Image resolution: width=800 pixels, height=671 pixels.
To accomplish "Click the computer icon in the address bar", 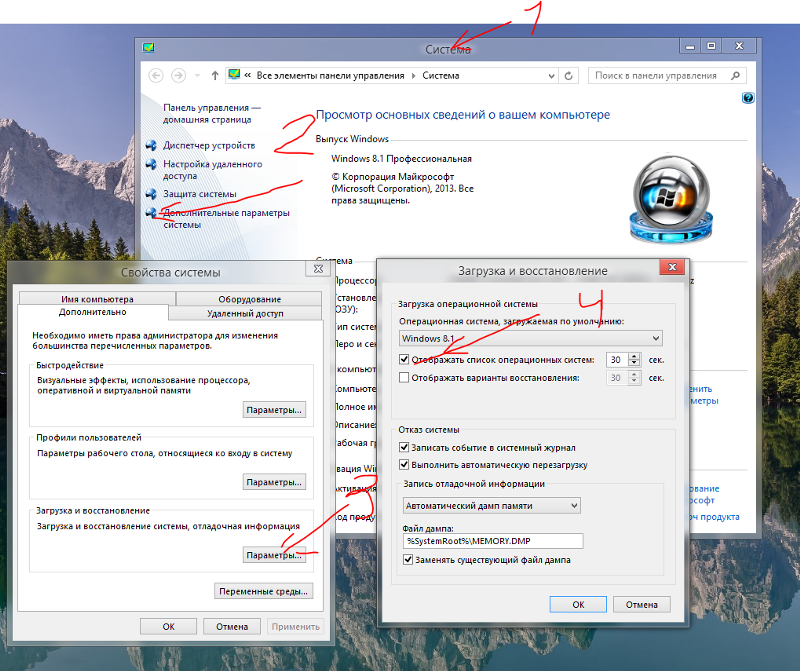I will click(234, 75).
